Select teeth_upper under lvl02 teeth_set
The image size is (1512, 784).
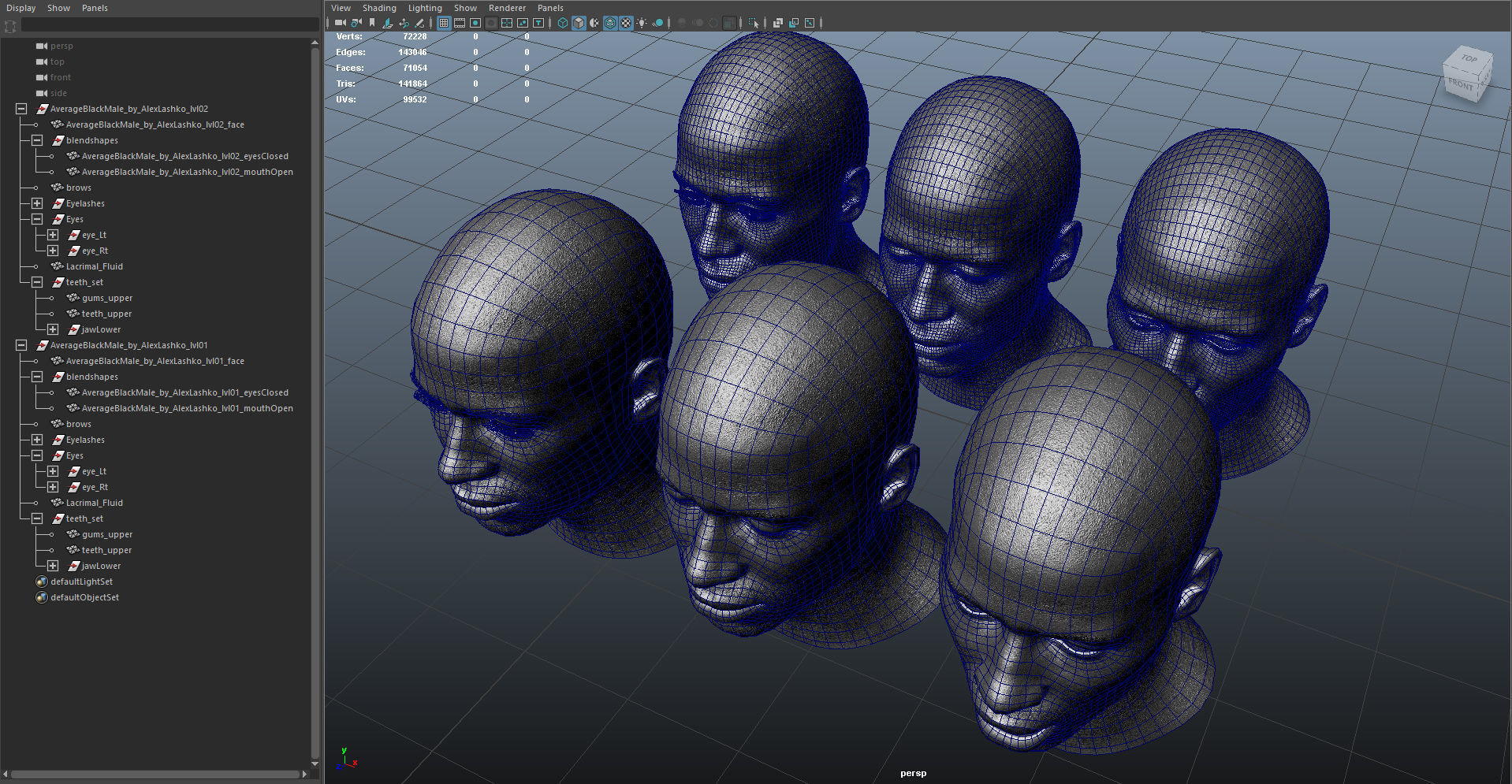click(106, 314)
